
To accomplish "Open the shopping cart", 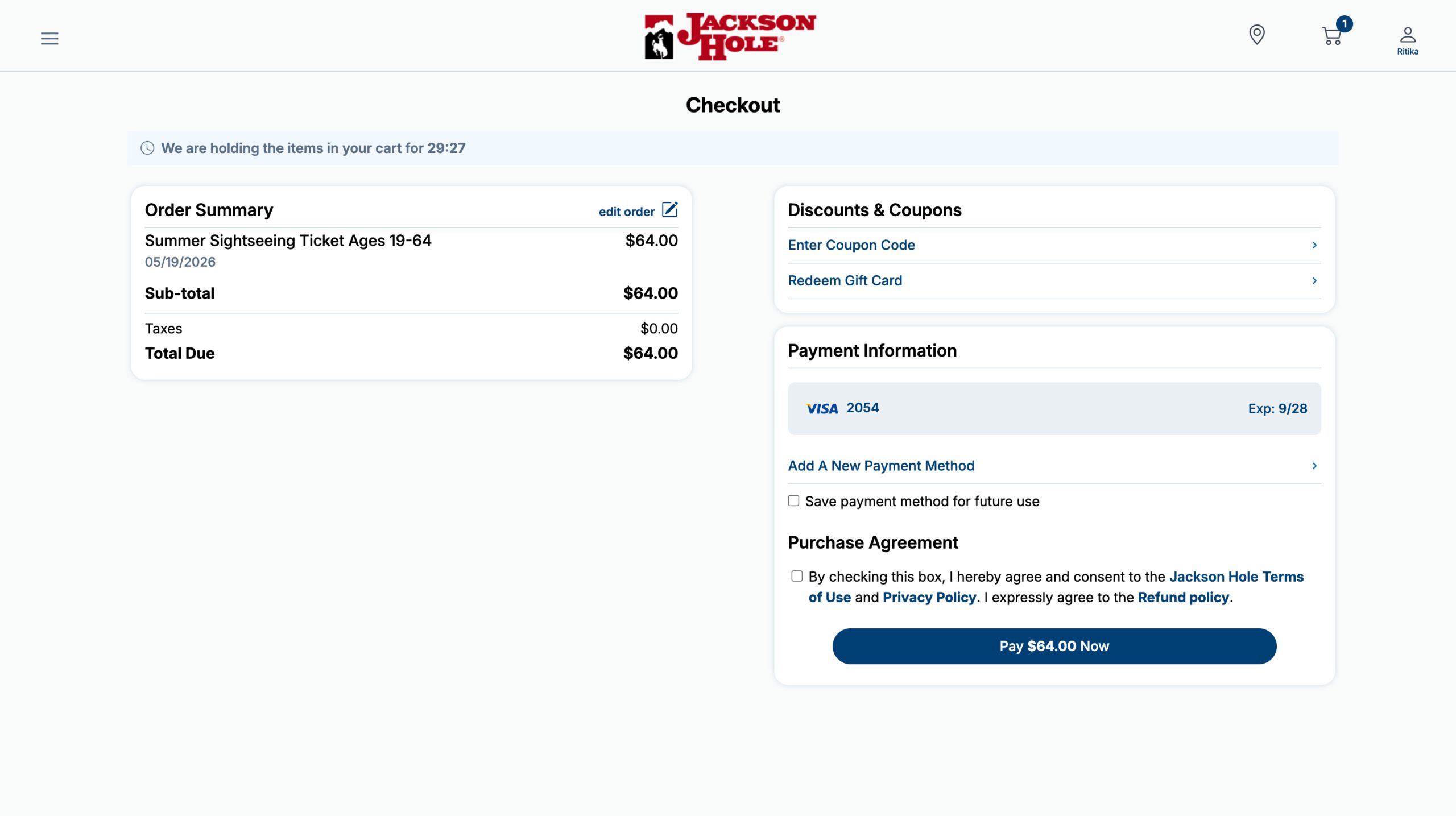I will point(1331,36).
